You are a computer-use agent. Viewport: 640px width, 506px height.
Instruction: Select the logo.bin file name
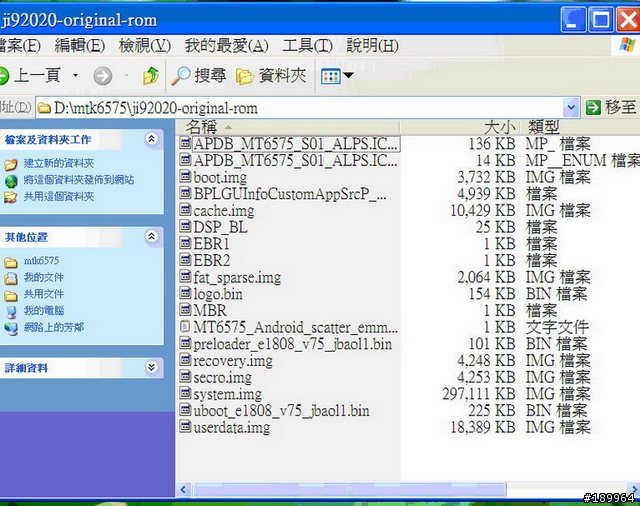click(218, 294)
